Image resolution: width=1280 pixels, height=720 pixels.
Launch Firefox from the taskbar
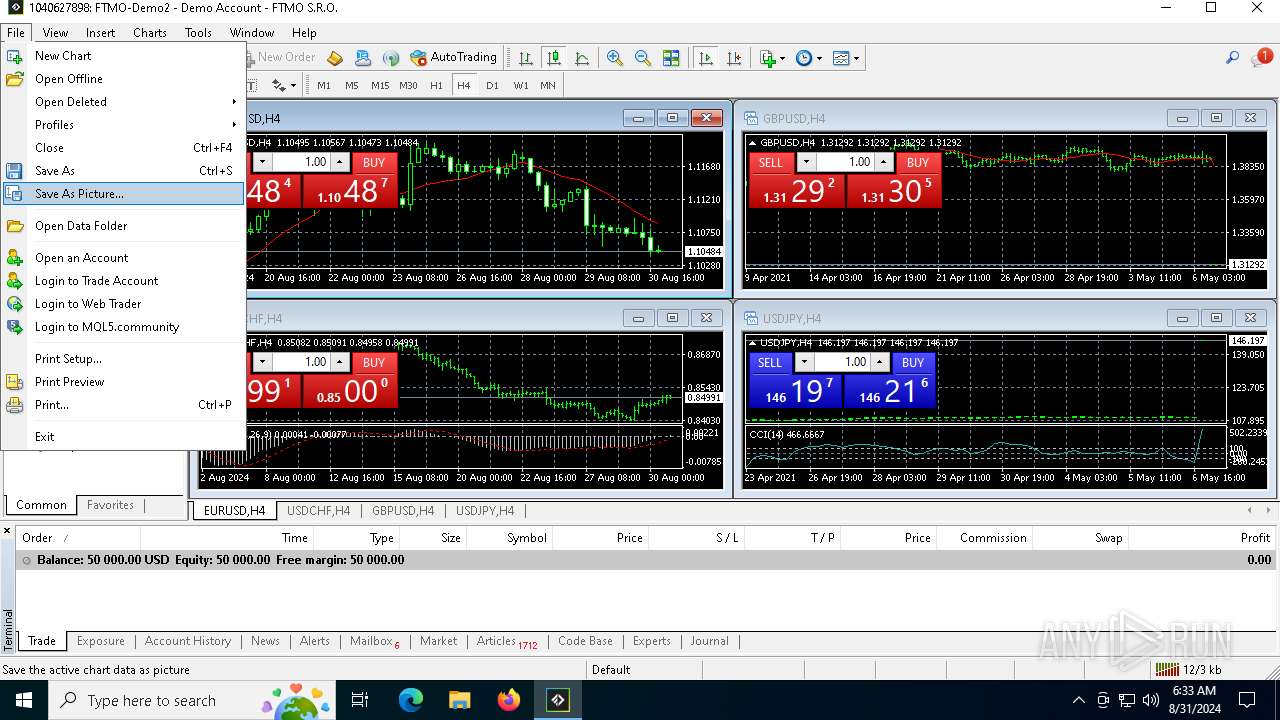click(509, 700)
